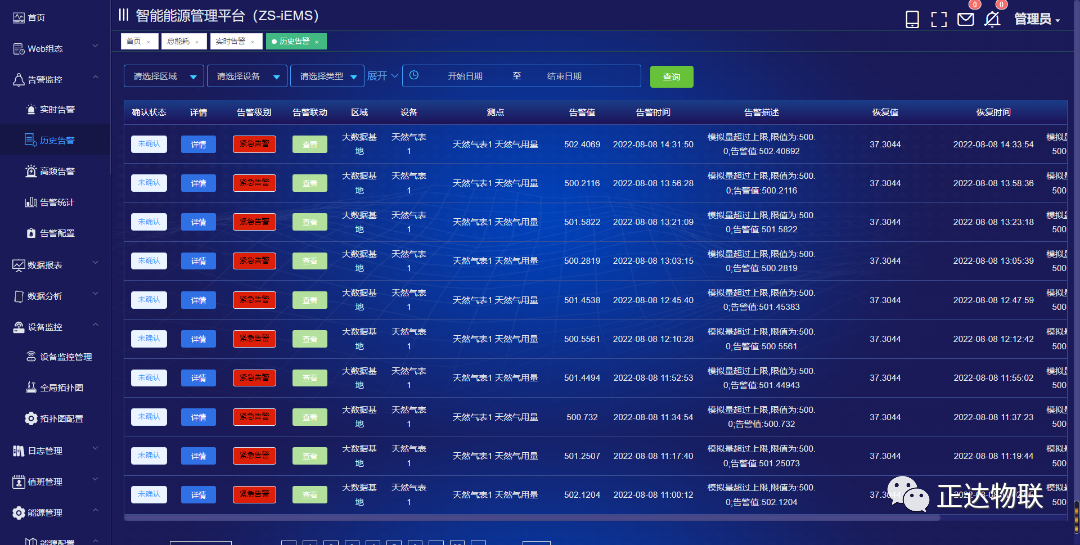Toggle fullscreen with the frame icon
Image resolution: width=1080 pixels, height=545 pixels.
point(939,19)
